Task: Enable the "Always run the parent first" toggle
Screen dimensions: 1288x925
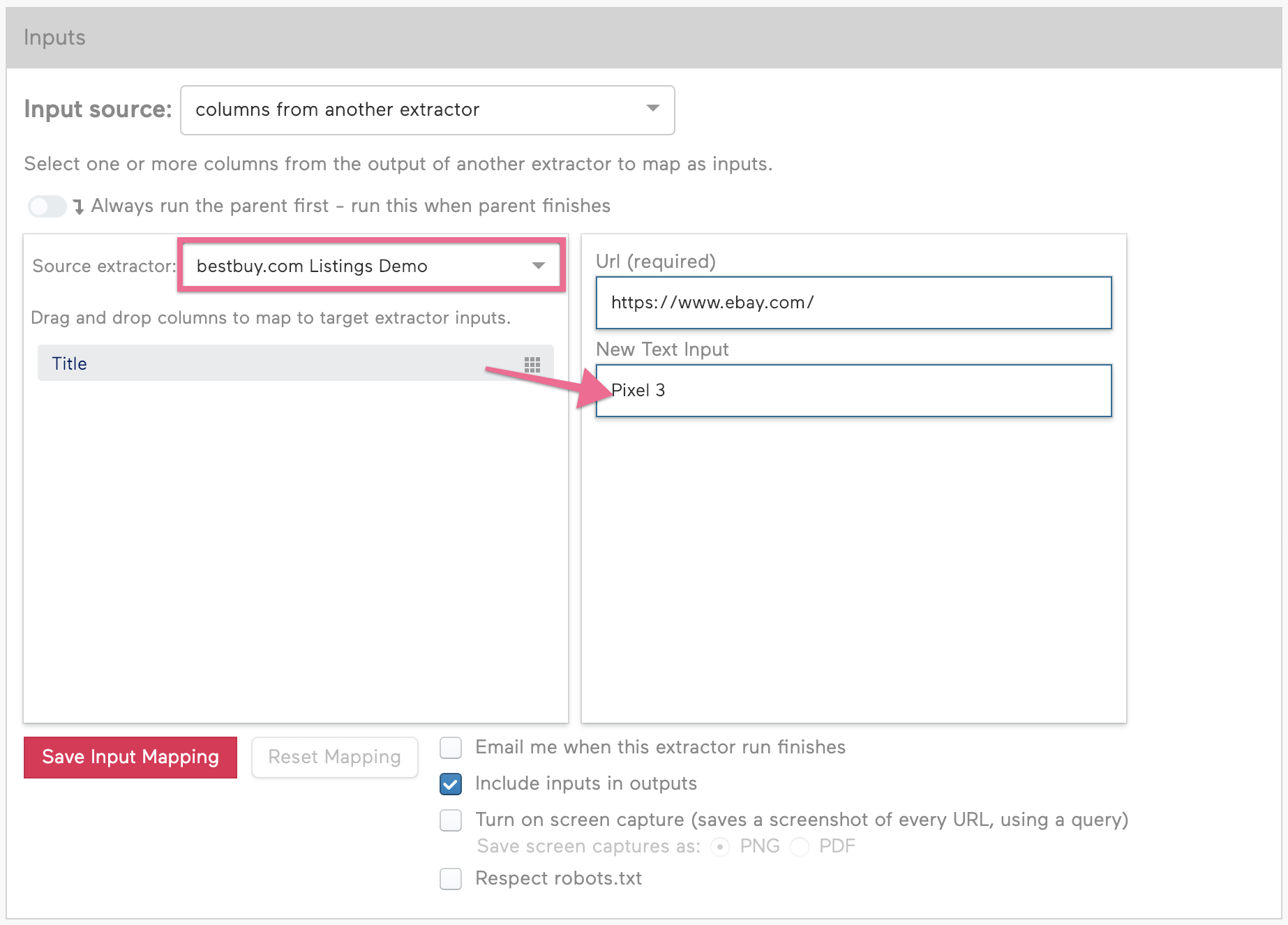Action: coord(47,206)
